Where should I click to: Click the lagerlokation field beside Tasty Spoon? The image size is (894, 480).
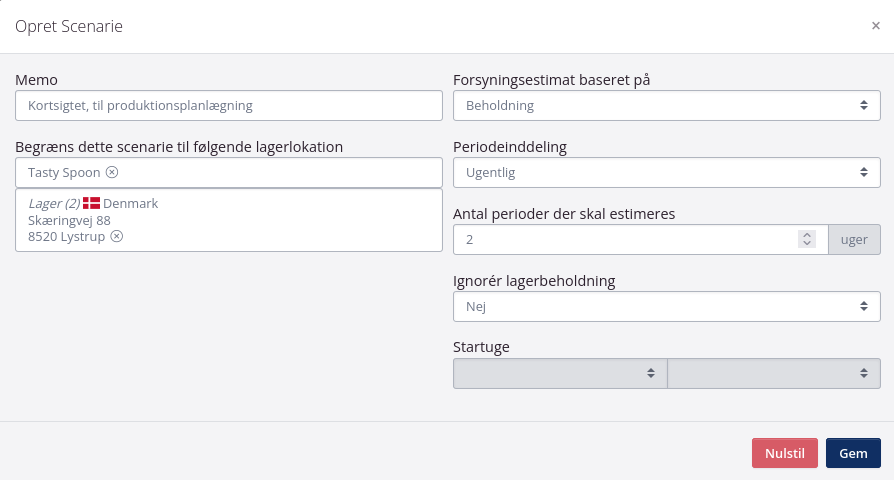tap(280, 172)
